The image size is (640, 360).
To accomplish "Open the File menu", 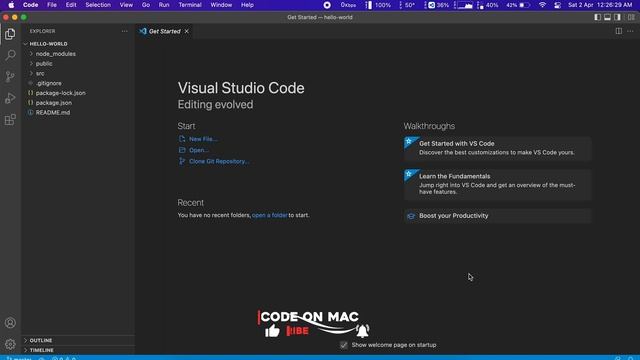I will pos(52,5).
